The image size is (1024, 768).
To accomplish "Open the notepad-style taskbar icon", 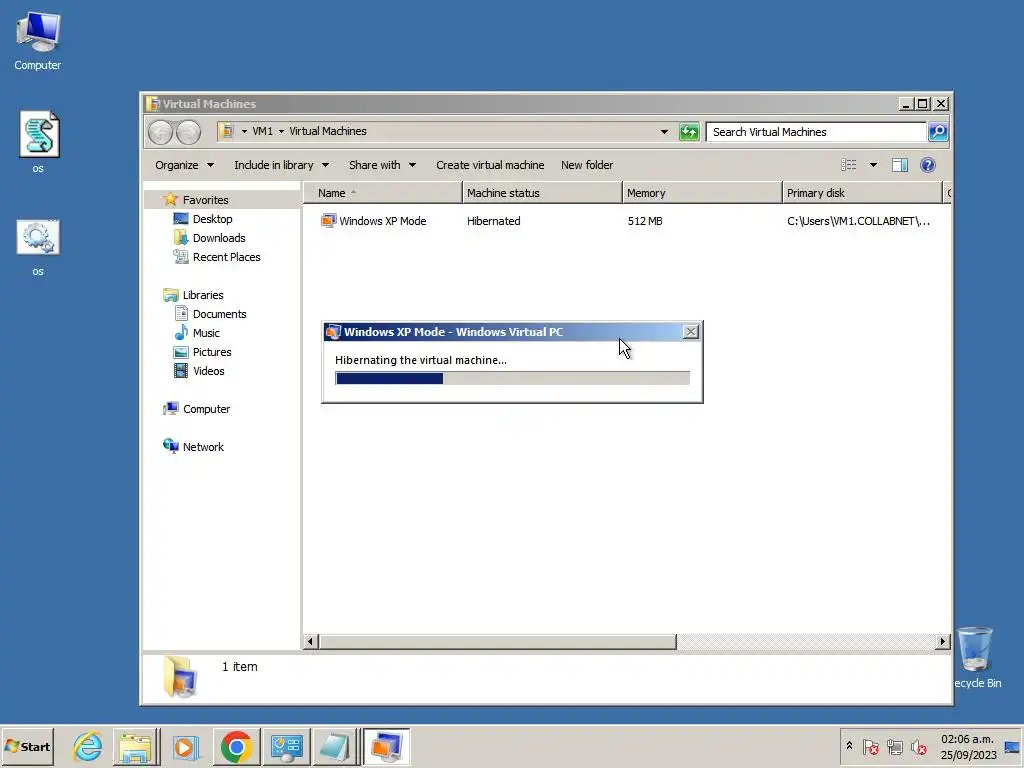I will coord(334,746).
